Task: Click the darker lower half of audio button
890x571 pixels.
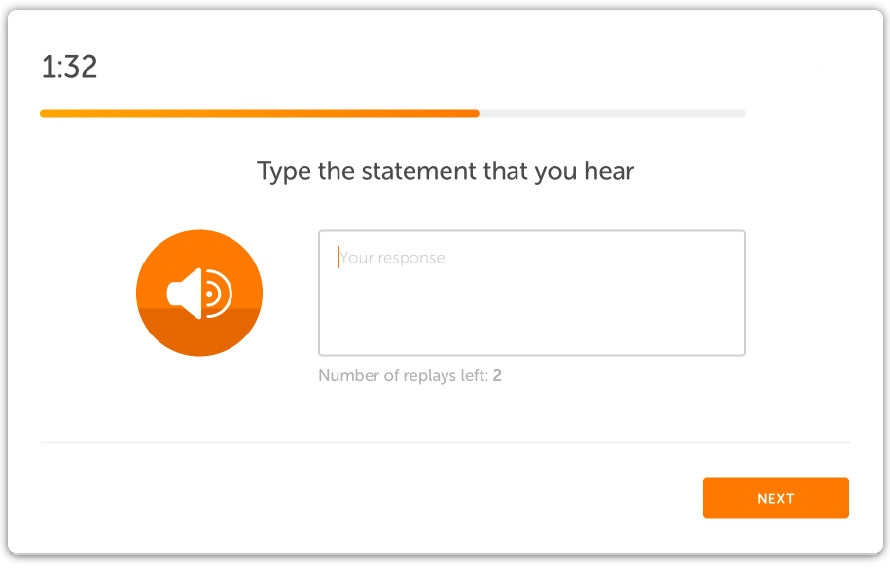Action: (199, 333)
